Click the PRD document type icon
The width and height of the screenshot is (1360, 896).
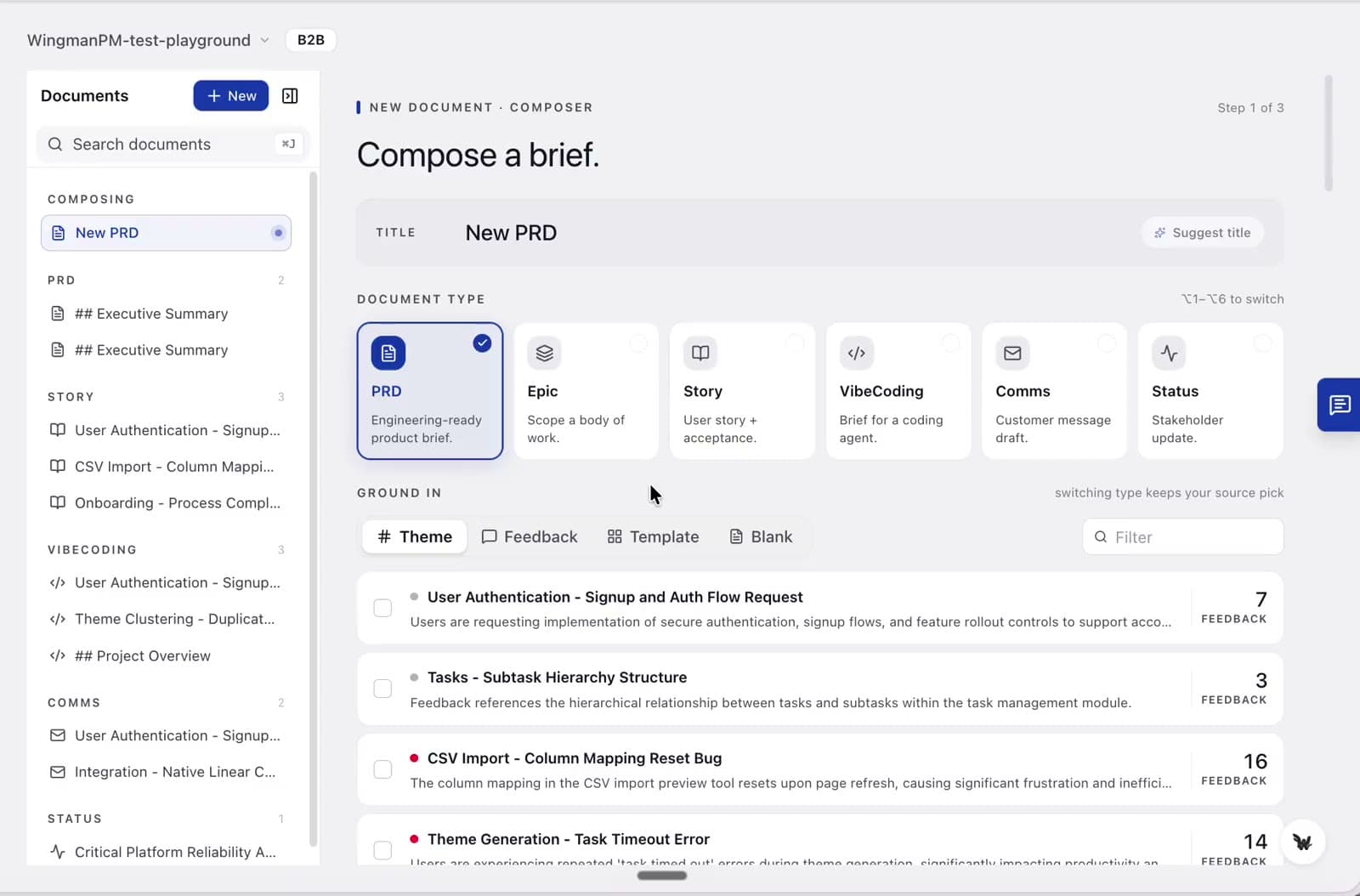pos(388,353)
